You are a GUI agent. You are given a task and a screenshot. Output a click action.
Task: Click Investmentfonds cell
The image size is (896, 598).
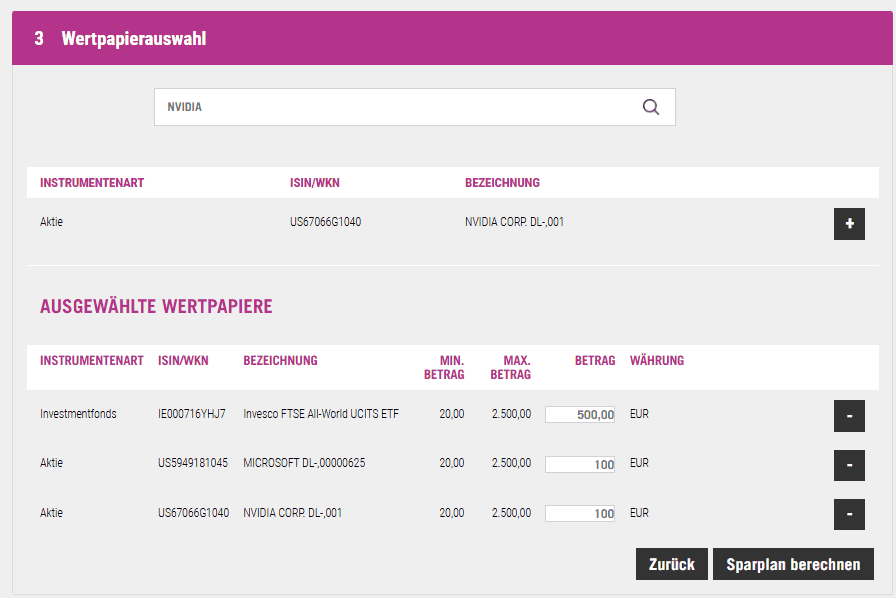[x=78, y=414]
